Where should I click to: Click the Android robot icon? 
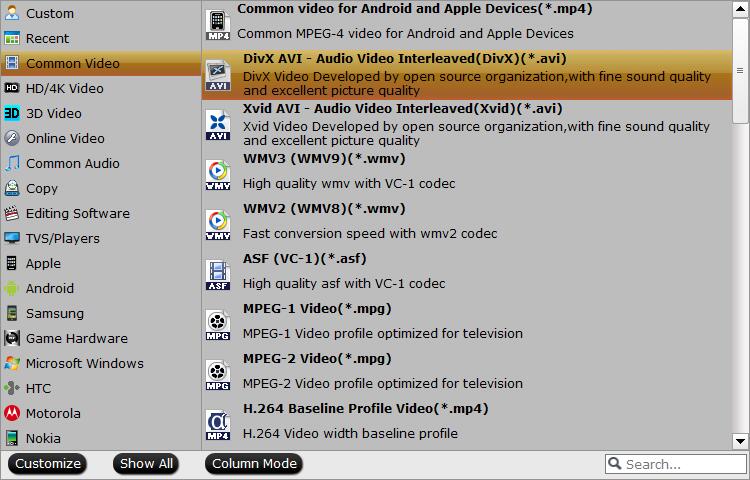12,288
